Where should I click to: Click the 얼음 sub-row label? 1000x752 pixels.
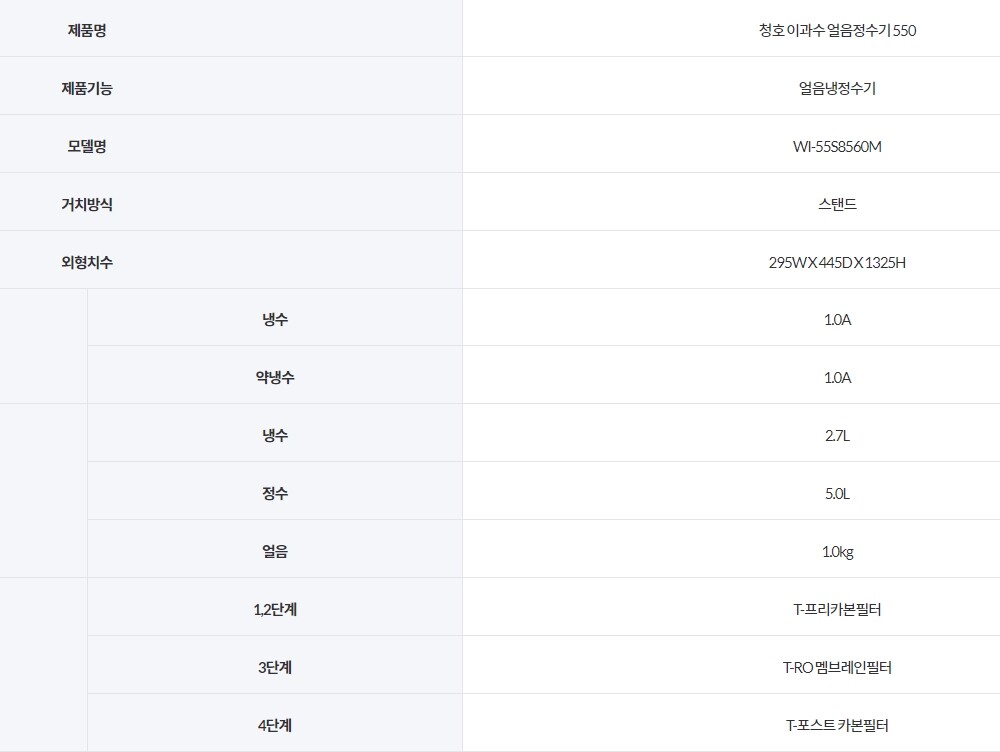274,551
